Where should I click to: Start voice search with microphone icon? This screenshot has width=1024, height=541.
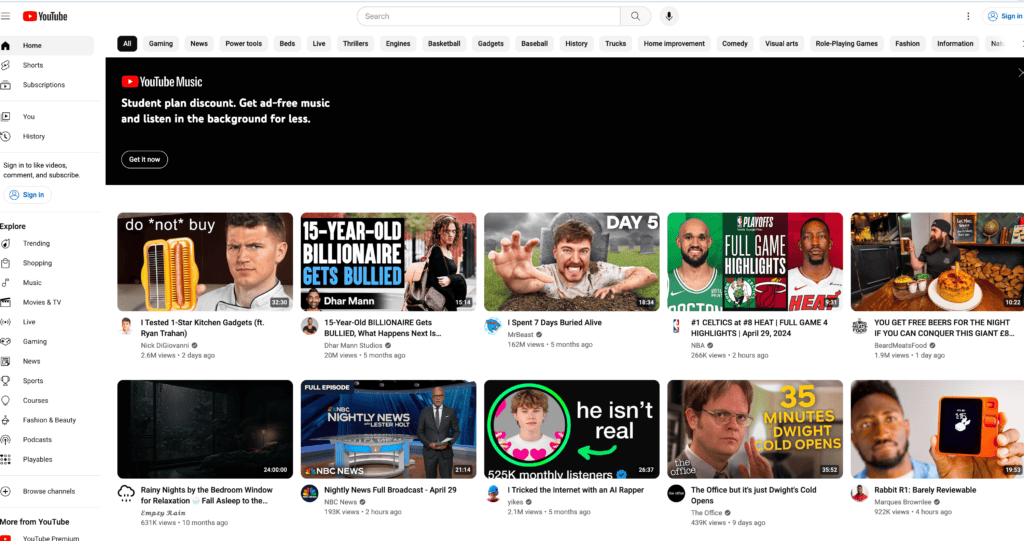pos(669,16)
